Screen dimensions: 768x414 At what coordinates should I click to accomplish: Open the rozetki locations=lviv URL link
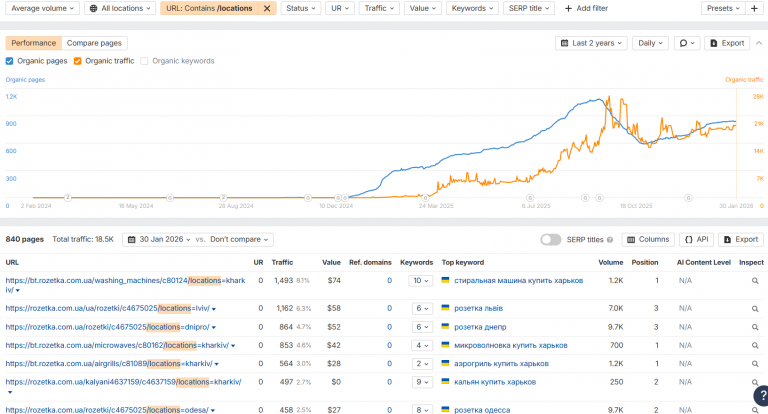click(108, 309)
